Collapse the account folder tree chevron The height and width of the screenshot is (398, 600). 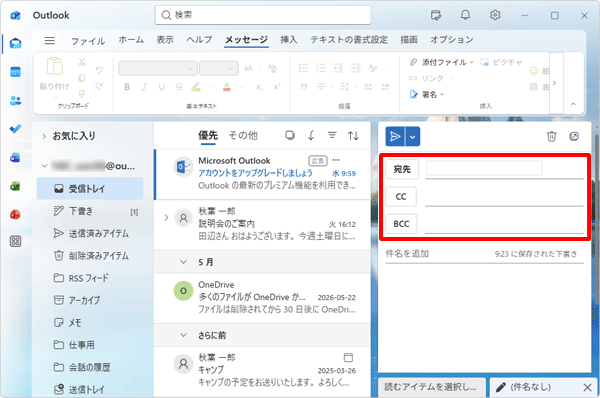(x=44, y=166)
